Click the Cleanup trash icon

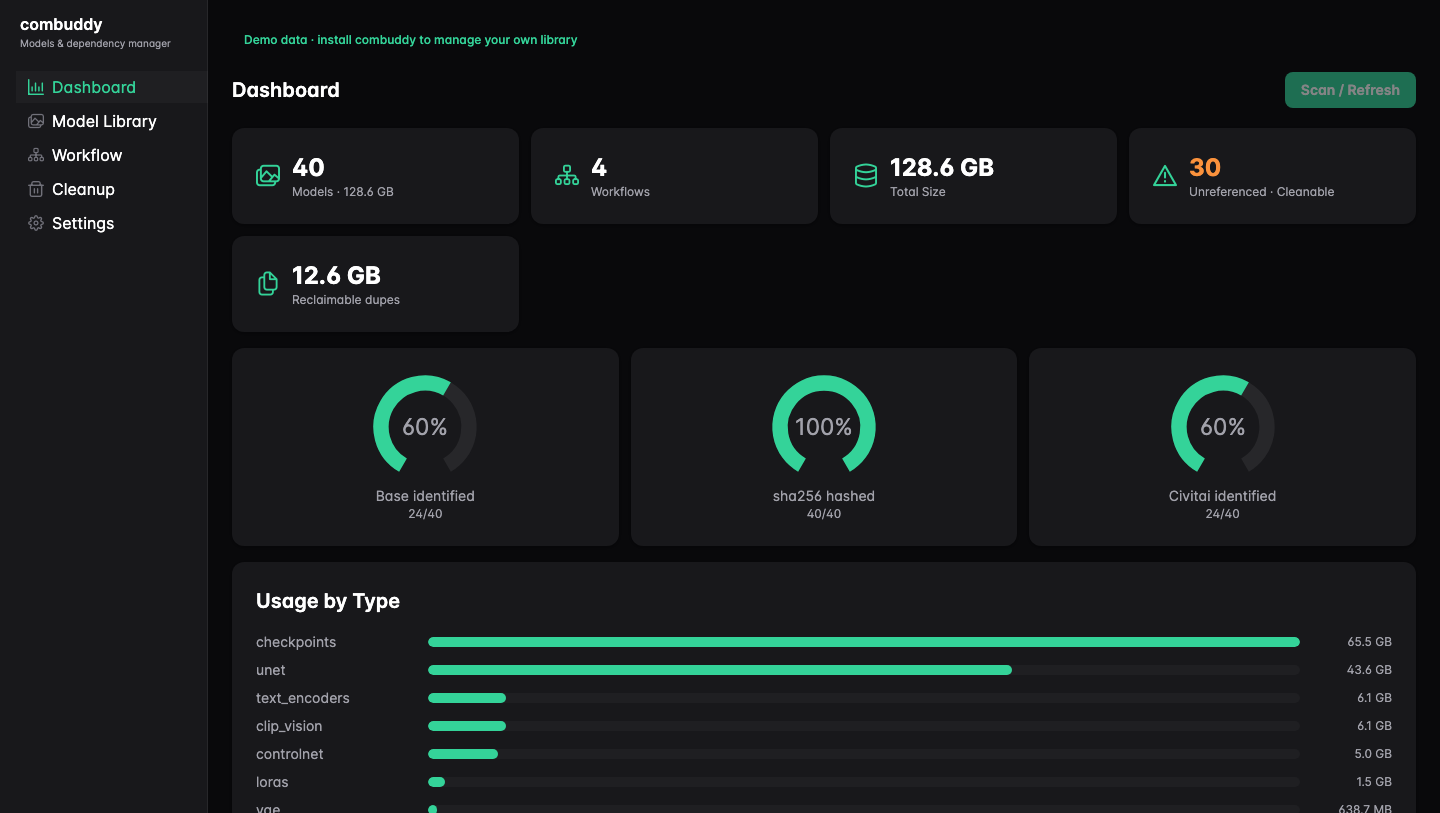click(x=36, y=189)
